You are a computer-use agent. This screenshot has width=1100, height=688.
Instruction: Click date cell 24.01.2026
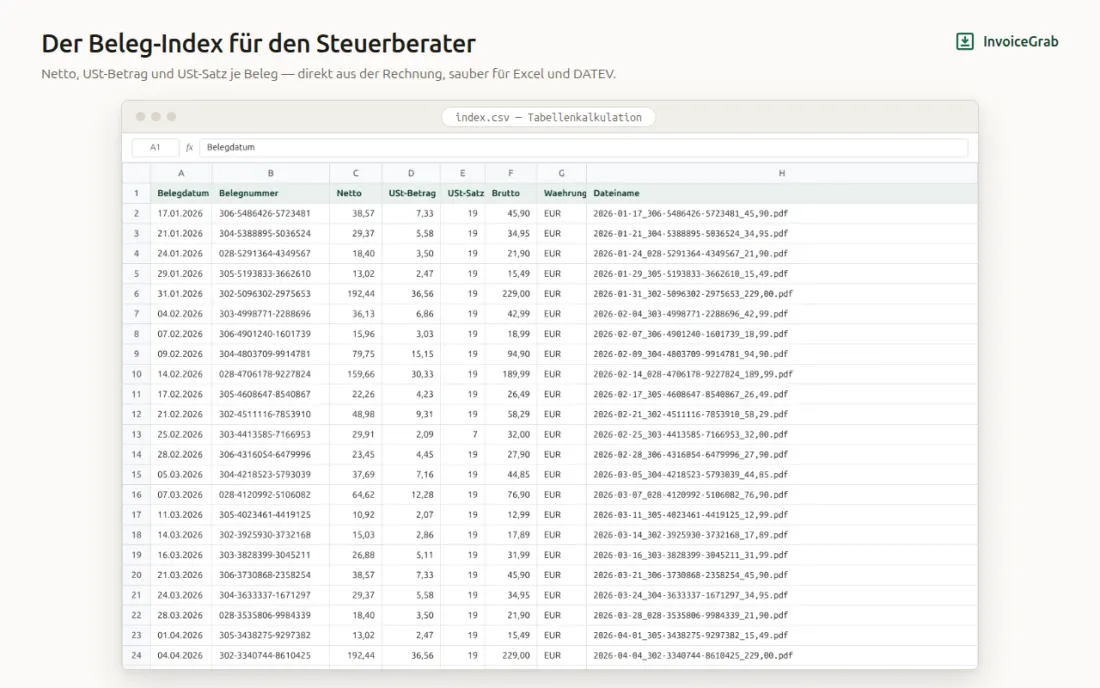tap(181, 253)
